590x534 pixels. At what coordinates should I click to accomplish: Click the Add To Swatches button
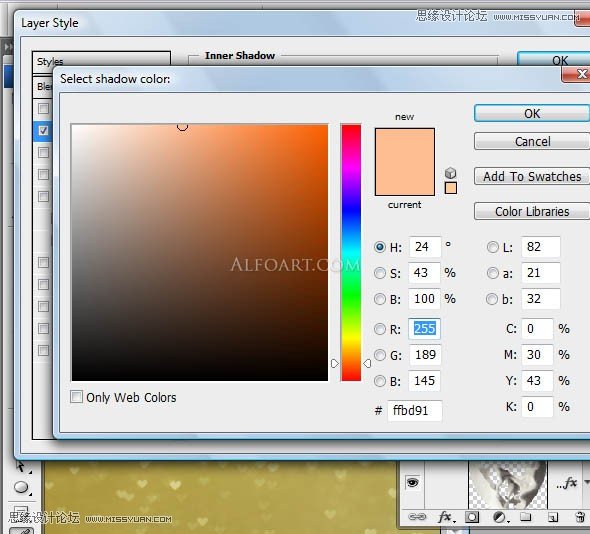coord(532,176)
